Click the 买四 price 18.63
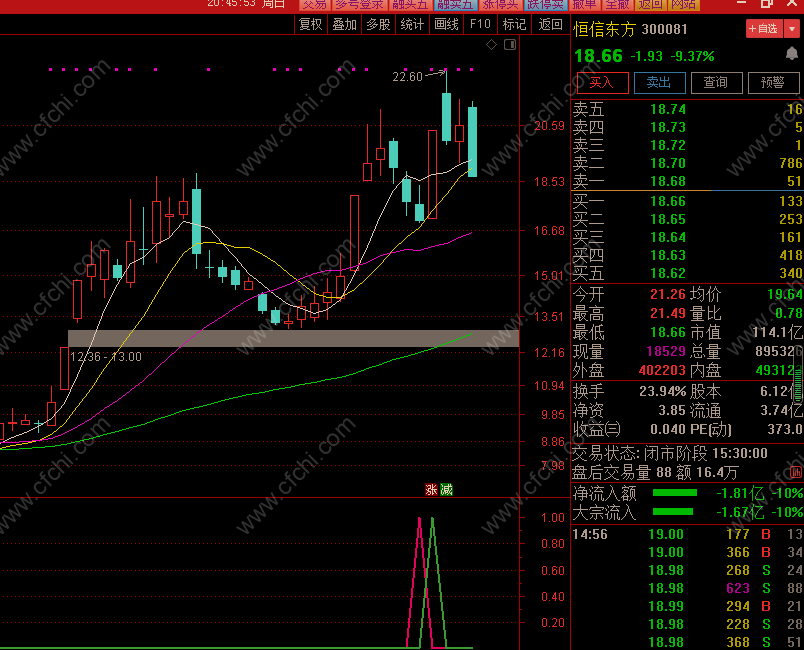This screenshot has height=650, width=804. [x=668, y=255]
